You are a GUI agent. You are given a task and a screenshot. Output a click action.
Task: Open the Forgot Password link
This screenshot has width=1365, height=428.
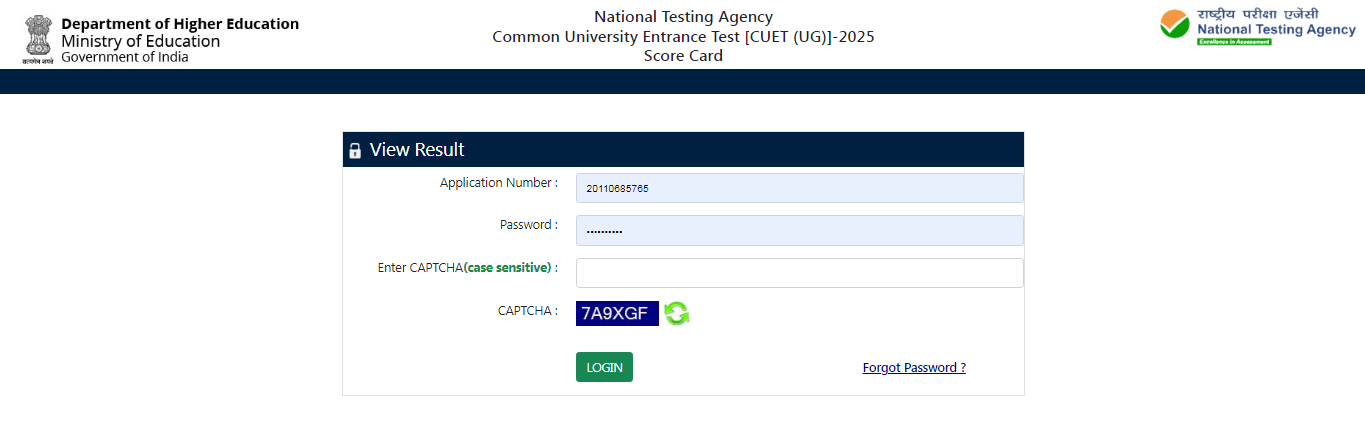tap(914, 368)
